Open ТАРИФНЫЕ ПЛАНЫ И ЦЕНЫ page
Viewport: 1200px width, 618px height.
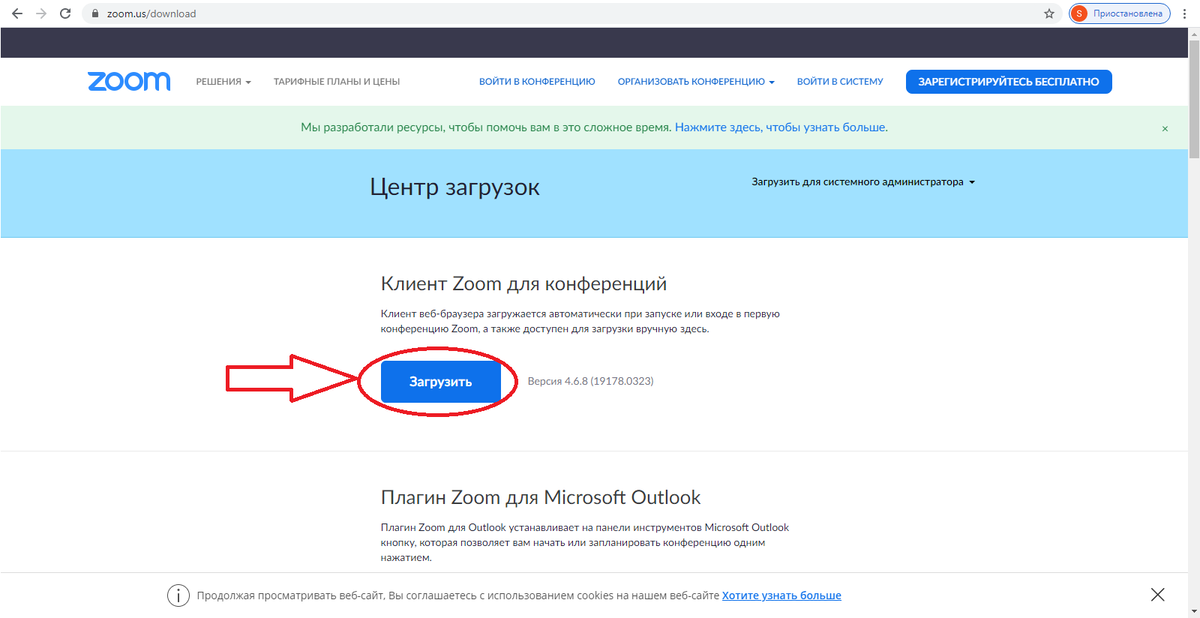click(x=337, y=82)
